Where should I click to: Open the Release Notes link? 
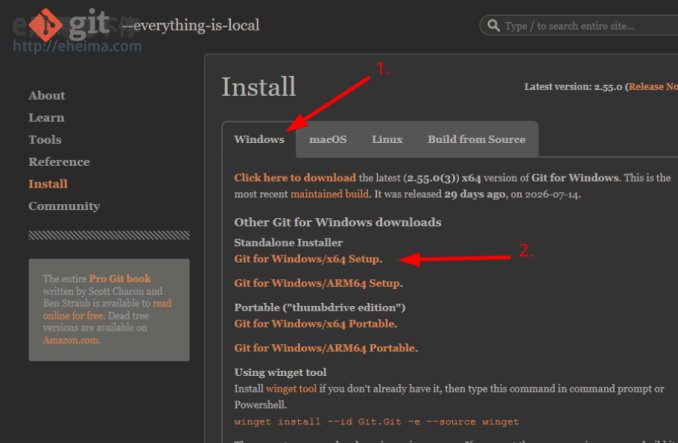coord(653,86)
